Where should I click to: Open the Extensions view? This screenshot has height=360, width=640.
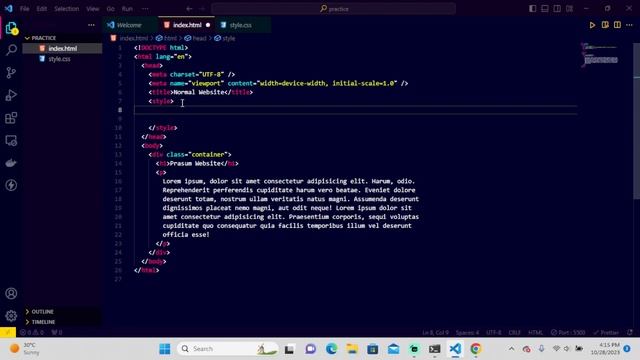[x=11, y=118]
